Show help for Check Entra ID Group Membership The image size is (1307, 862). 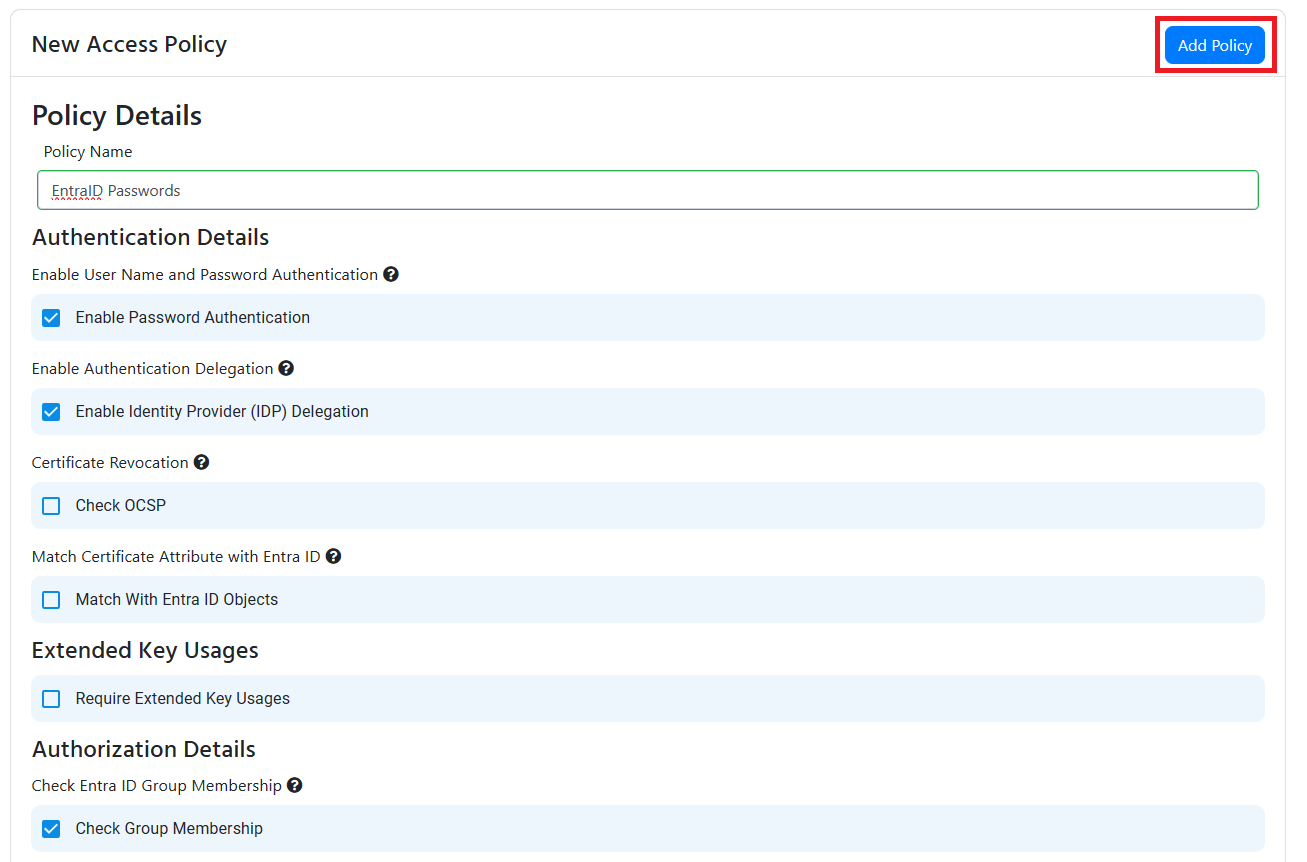click(295, 786)
